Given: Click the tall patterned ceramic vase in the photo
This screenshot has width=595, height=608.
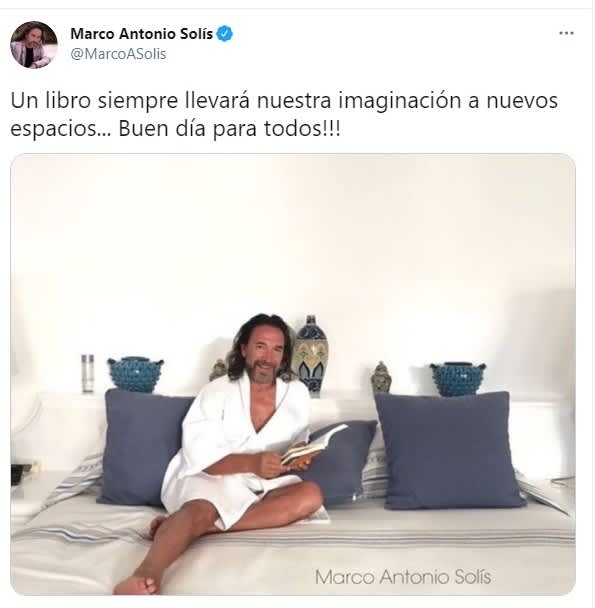Looking at the screenshot, I should (310, 355).
